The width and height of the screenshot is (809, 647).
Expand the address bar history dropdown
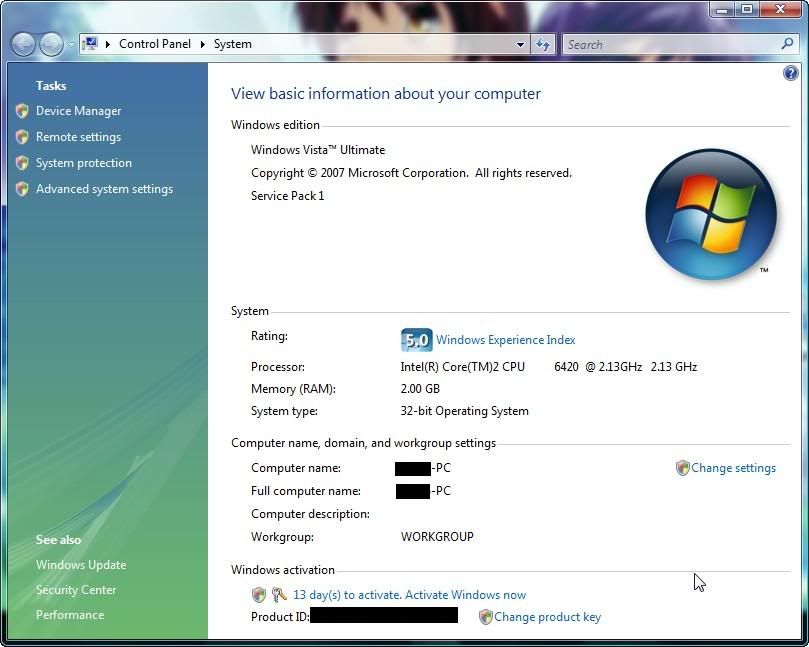520,45
